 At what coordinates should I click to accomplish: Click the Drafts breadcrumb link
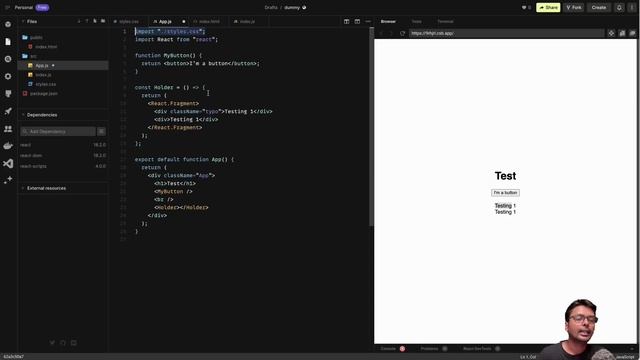(x=271, y=7)
